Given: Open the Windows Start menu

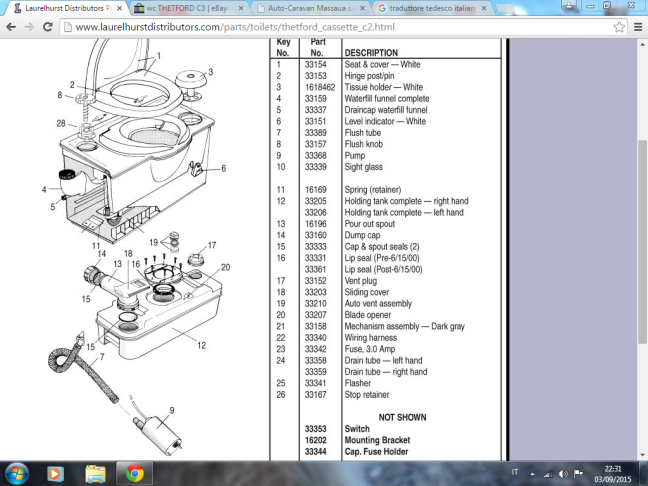Looking at the screenshot, I should pos(19,472).
